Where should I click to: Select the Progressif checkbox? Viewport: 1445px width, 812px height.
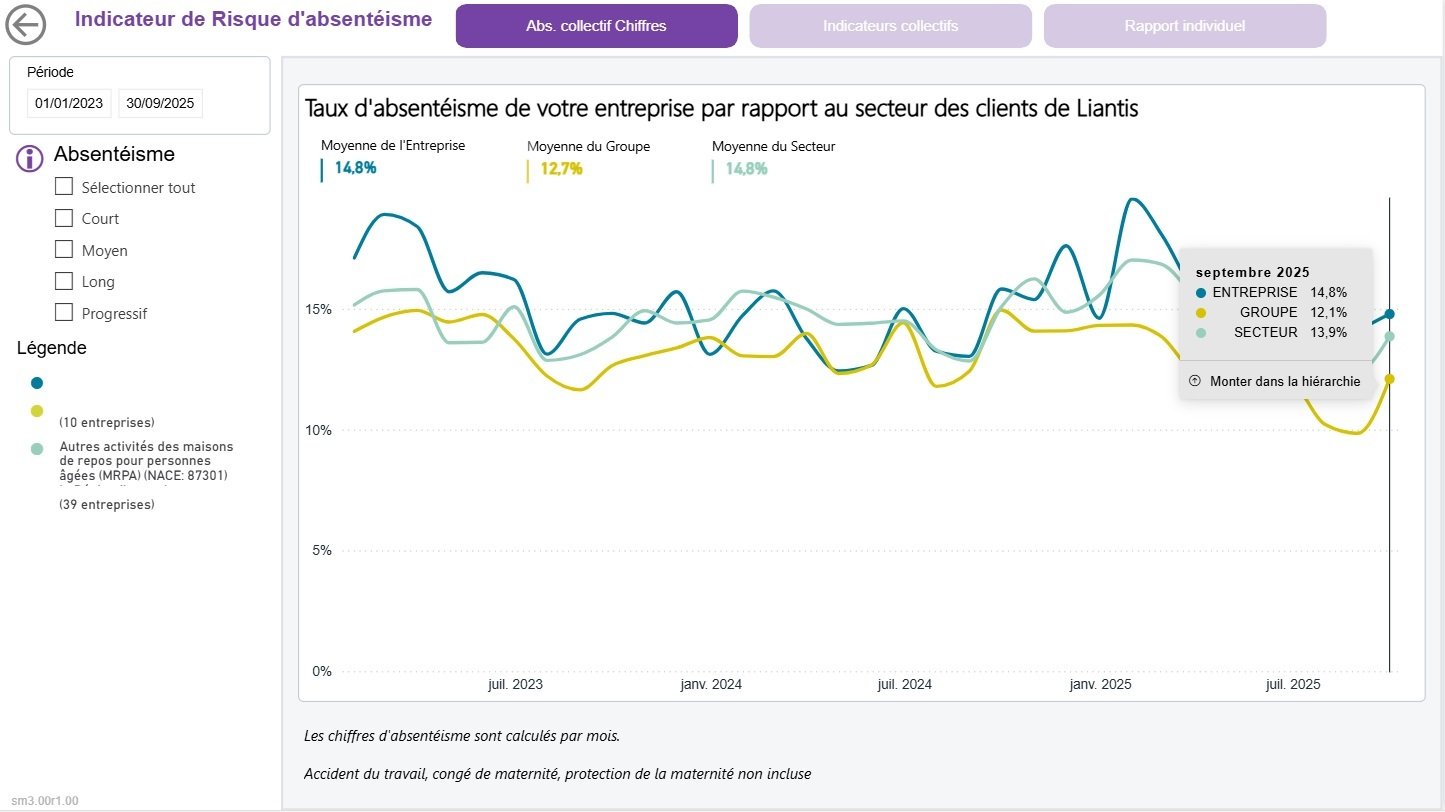pyautogui.click(x=64, y=313)
